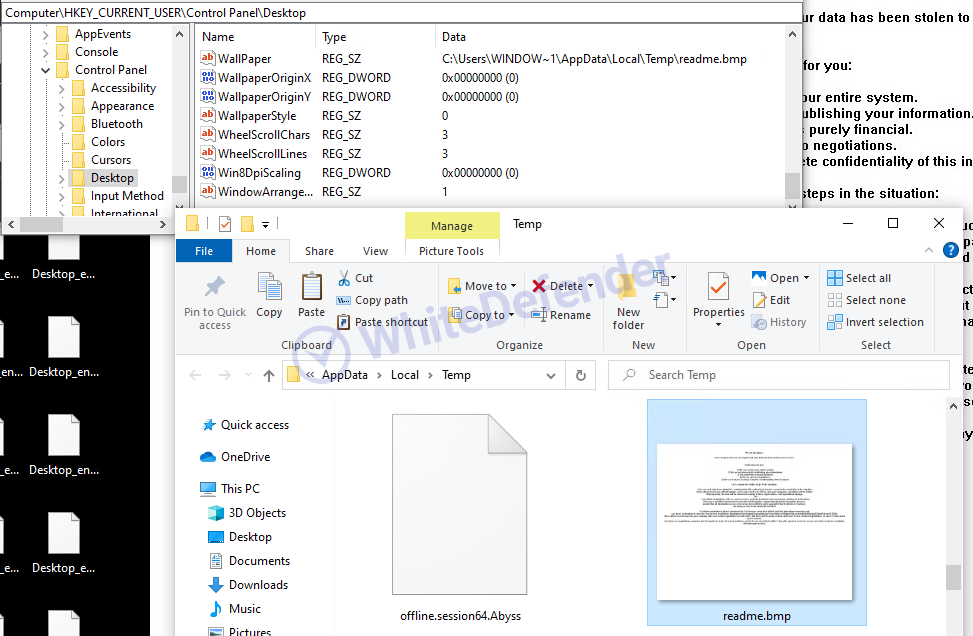Click the Data column header in Registry Editor

coord(609,37)
